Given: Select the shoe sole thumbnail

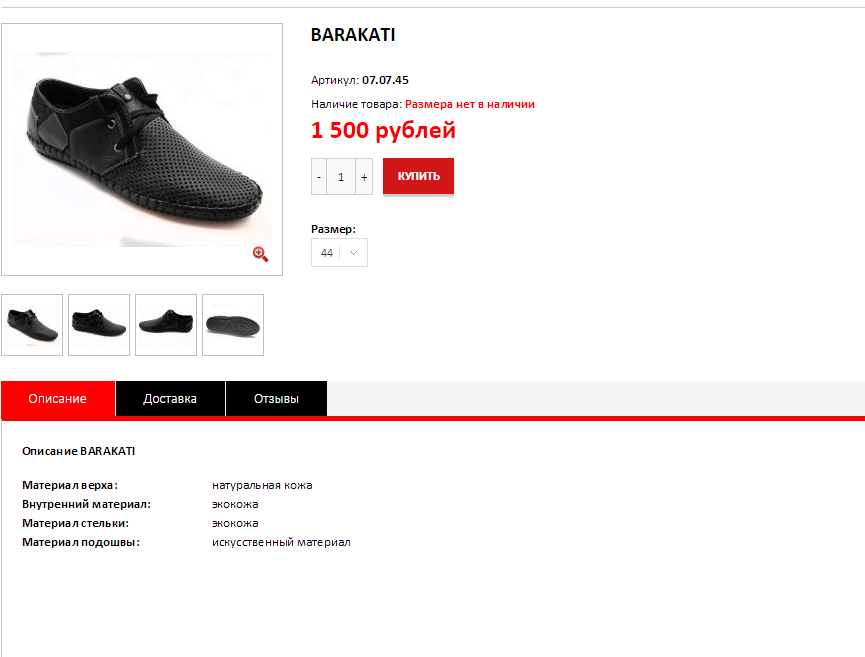Looking at the screenshot, I should click(233, 325).
